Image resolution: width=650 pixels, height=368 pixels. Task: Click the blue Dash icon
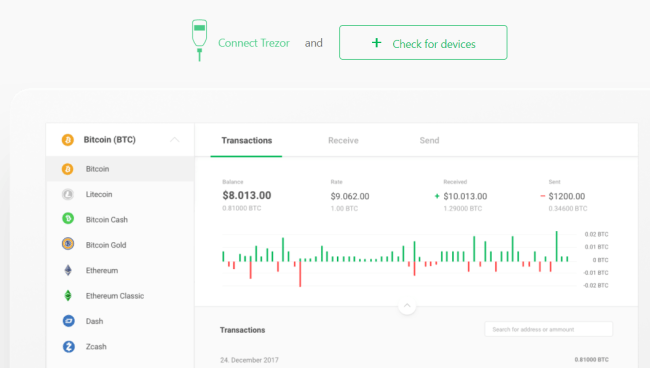click(68, 321)
